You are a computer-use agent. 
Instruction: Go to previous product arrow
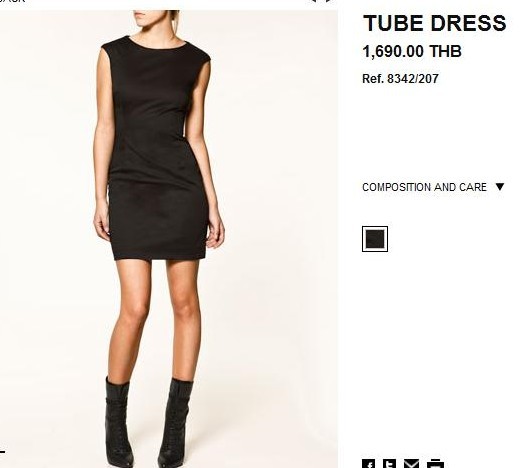(x=314, y=1)
